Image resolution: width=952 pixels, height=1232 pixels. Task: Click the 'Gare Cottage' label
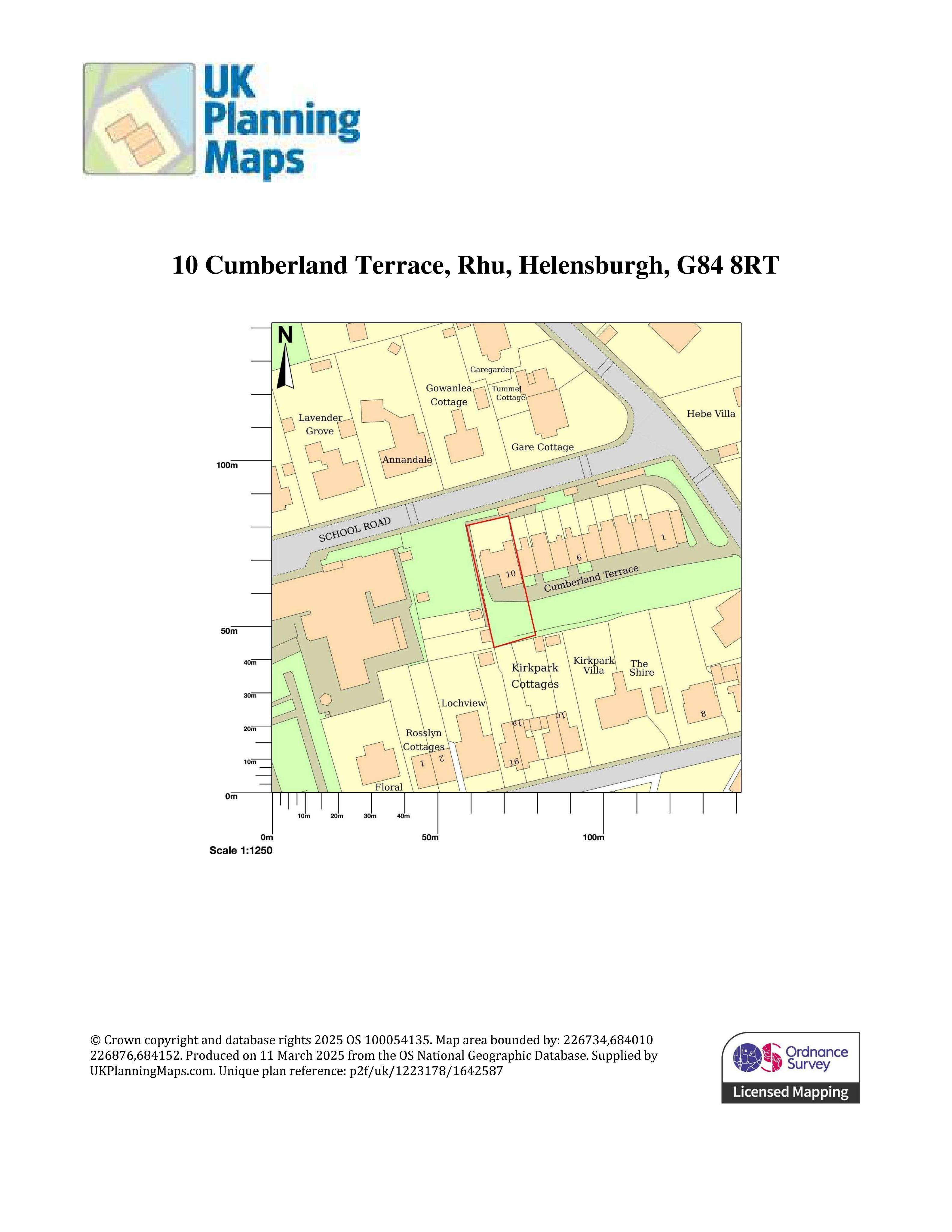point(542,447)
